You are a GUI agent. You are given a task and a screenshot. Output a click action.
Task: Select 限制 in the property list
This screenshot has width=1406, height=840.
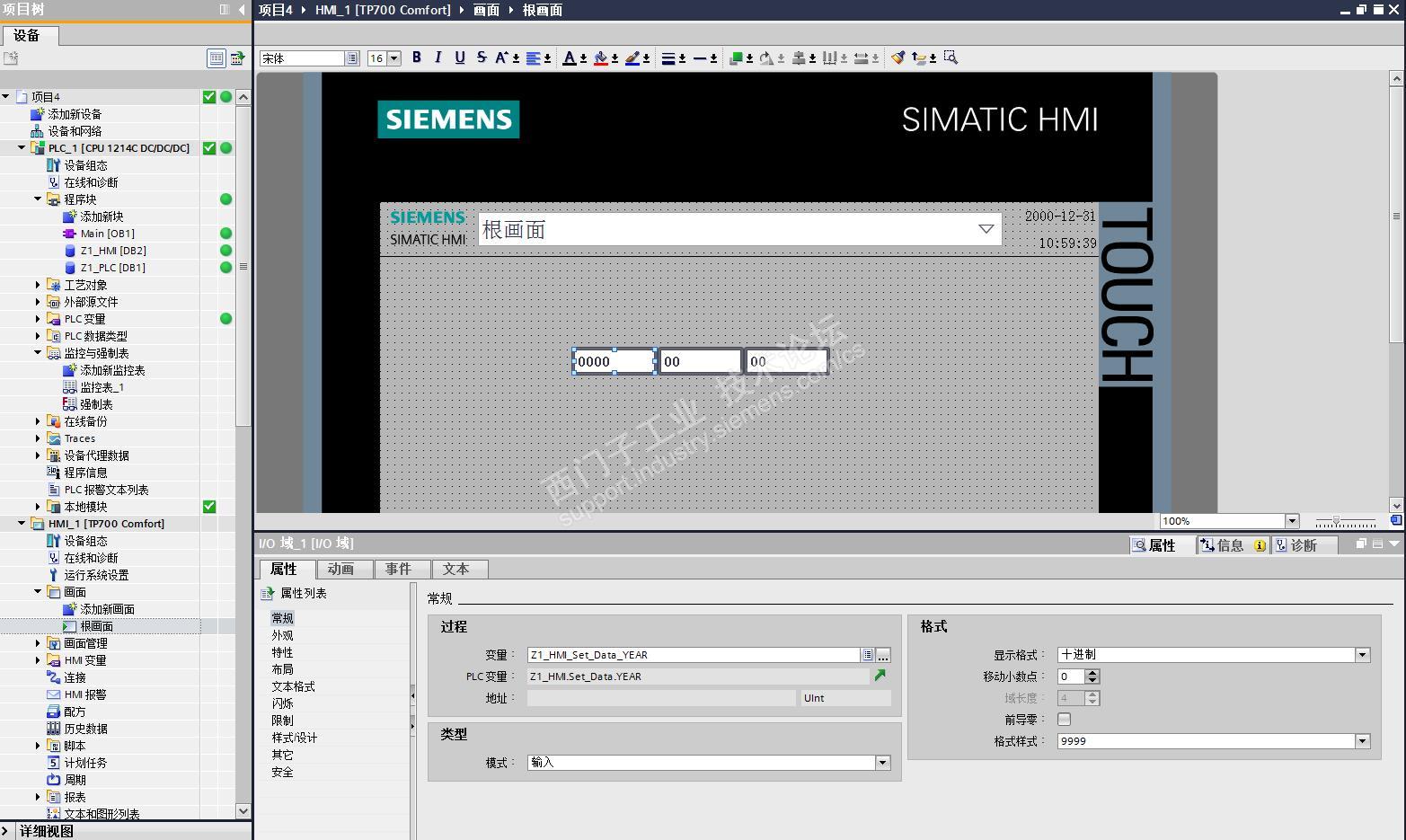pyautogui.click(x=283, y=721)
